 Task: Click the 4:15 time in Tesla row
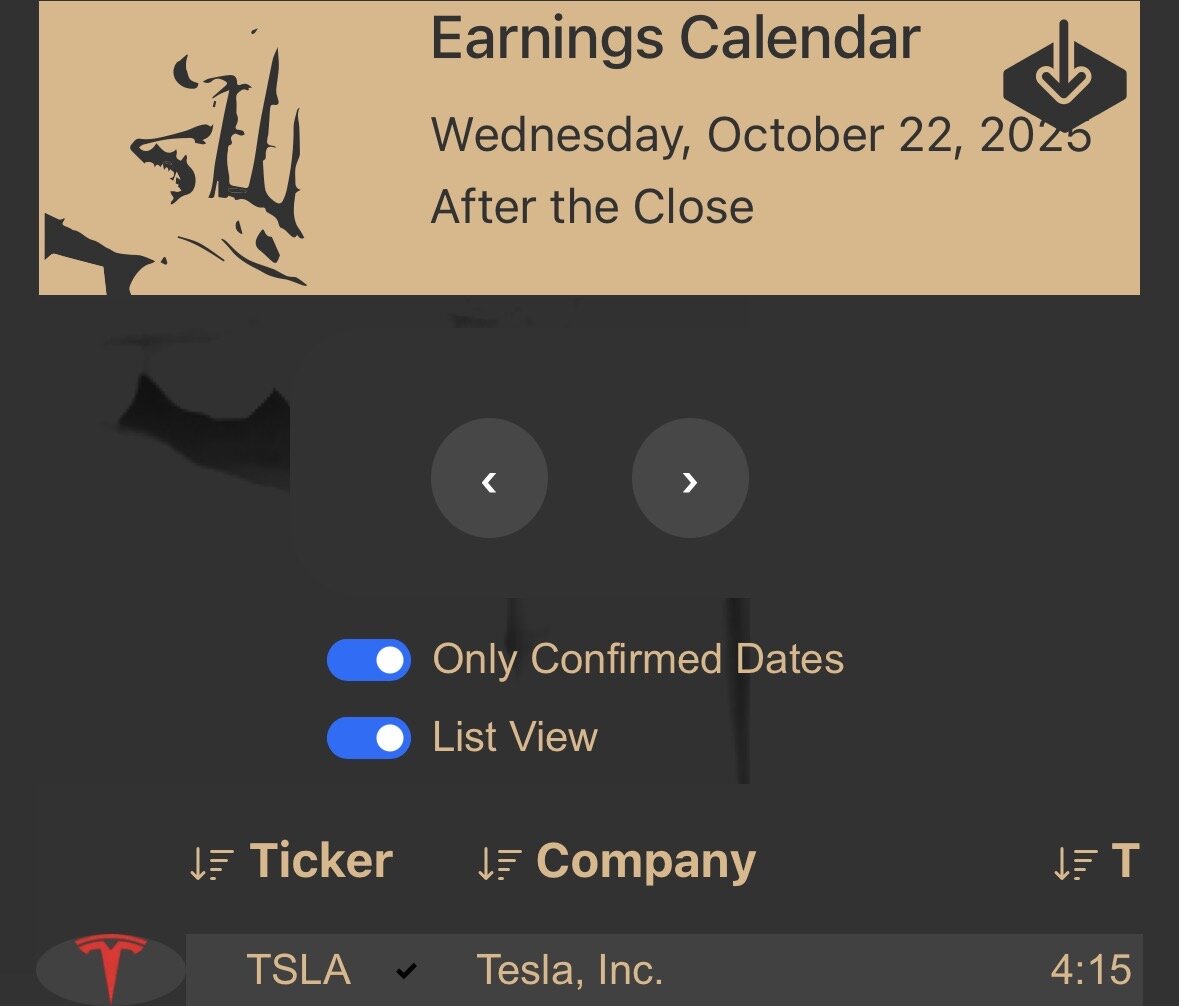(x=1090, y=970)
